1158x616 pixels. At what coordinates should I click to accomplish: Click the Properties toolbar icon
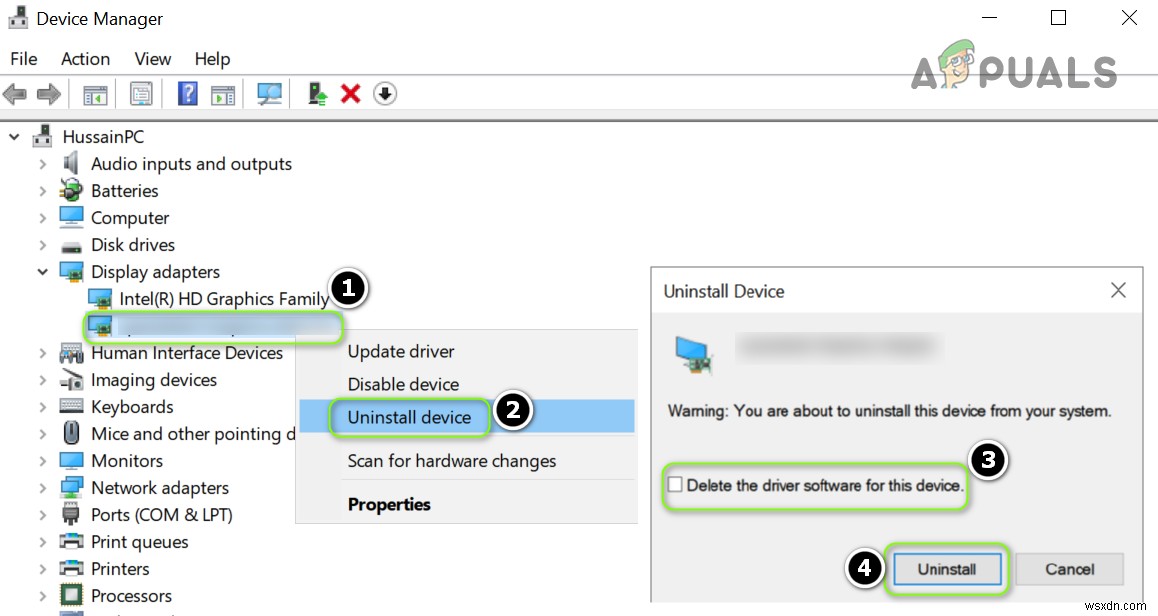[141, 93]
